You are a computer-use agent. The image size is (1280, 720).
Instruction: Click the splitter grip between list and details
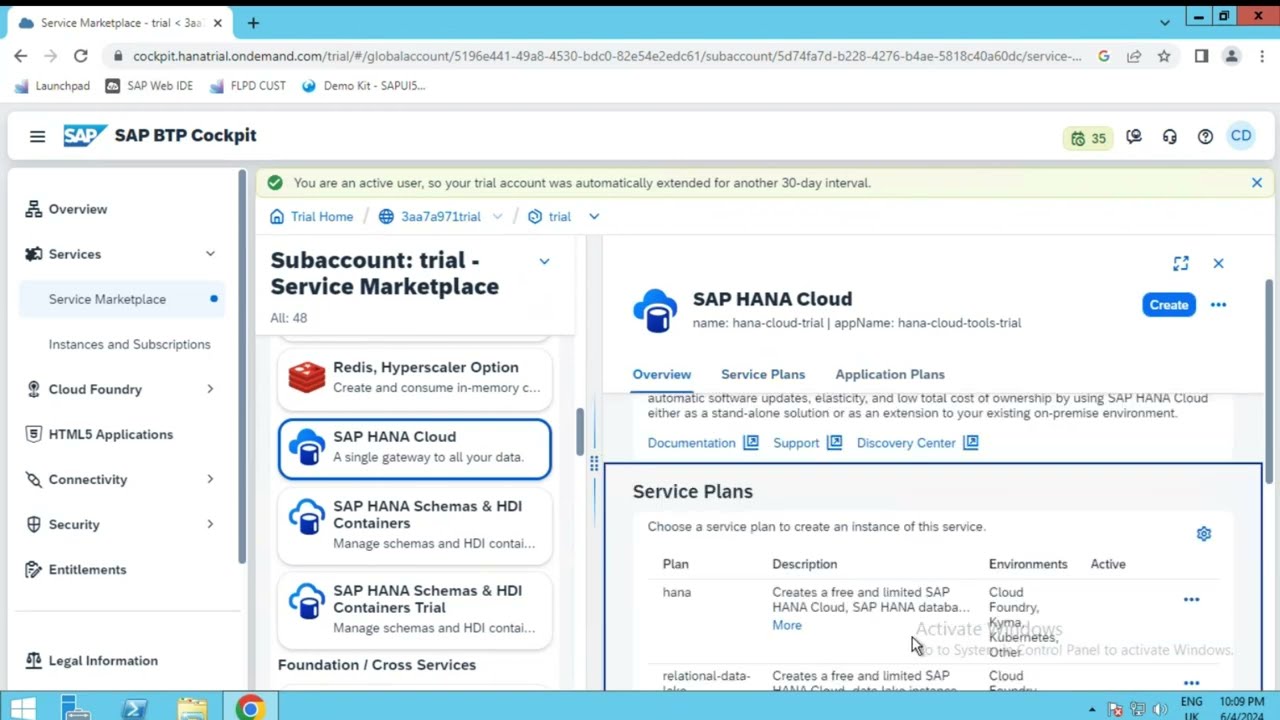[594, 463]
